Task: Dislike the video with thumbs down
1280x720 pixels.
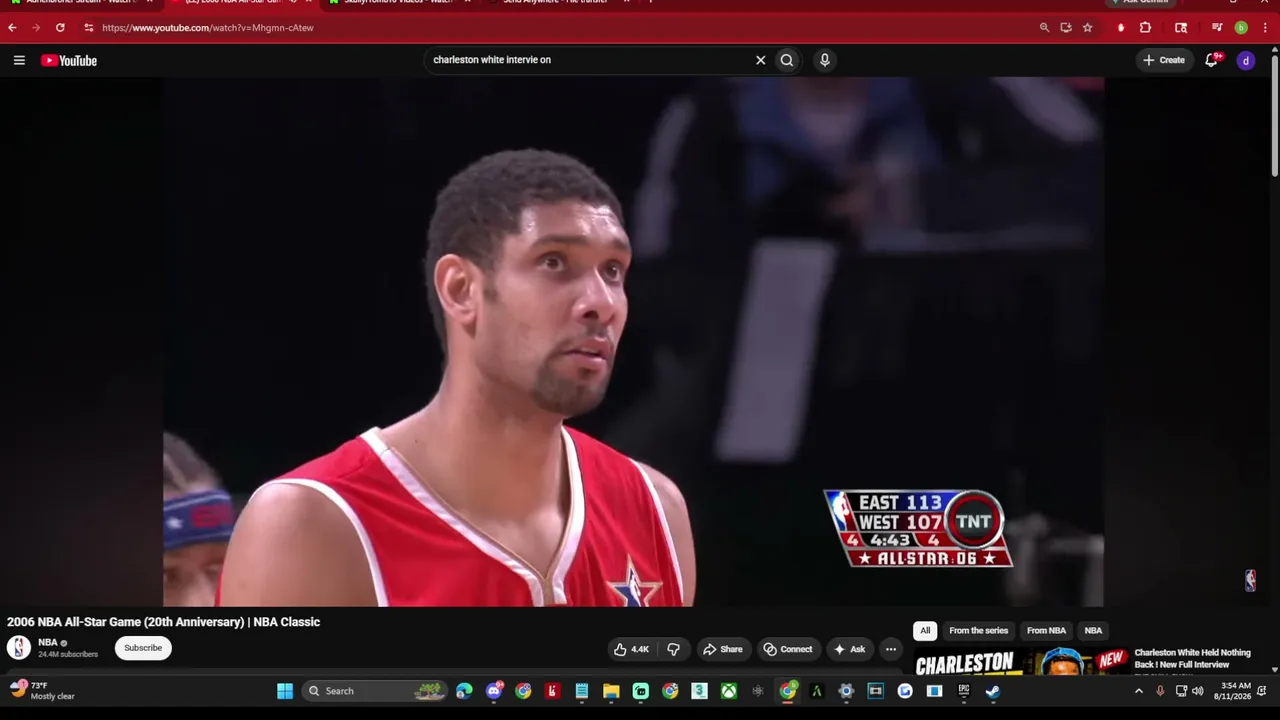Action: tap(673, 649)
